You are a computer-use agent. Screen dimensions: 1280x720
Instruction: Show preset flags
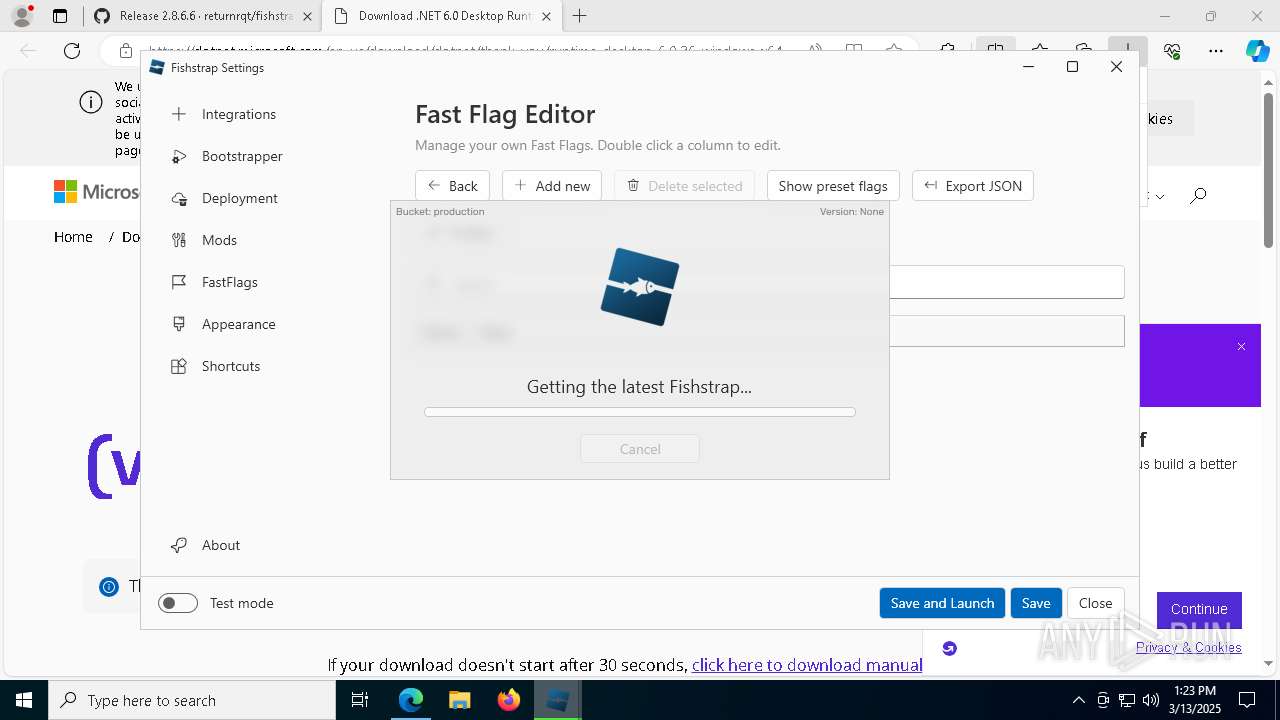click(x=833, y=186)
